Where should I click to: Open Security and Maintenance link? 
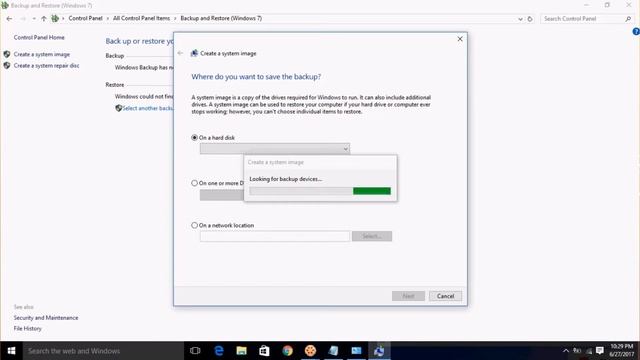[46, 318]
